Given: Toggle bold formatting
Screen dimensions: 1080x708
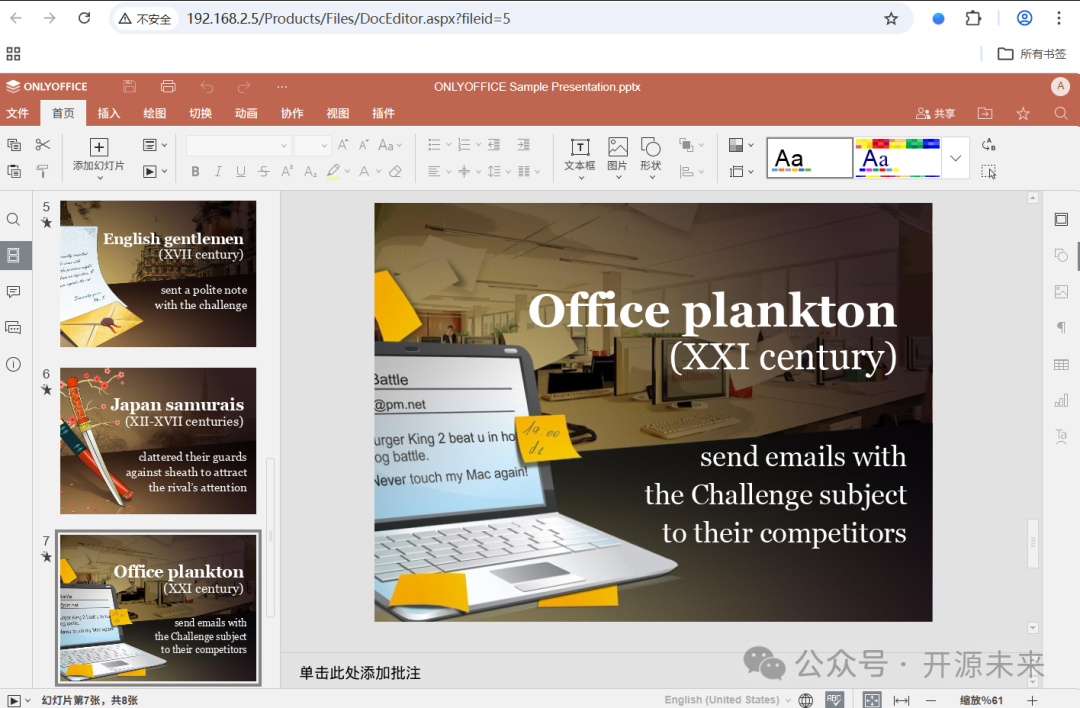Looking at the screenshot, I should [x=195, y=172].
